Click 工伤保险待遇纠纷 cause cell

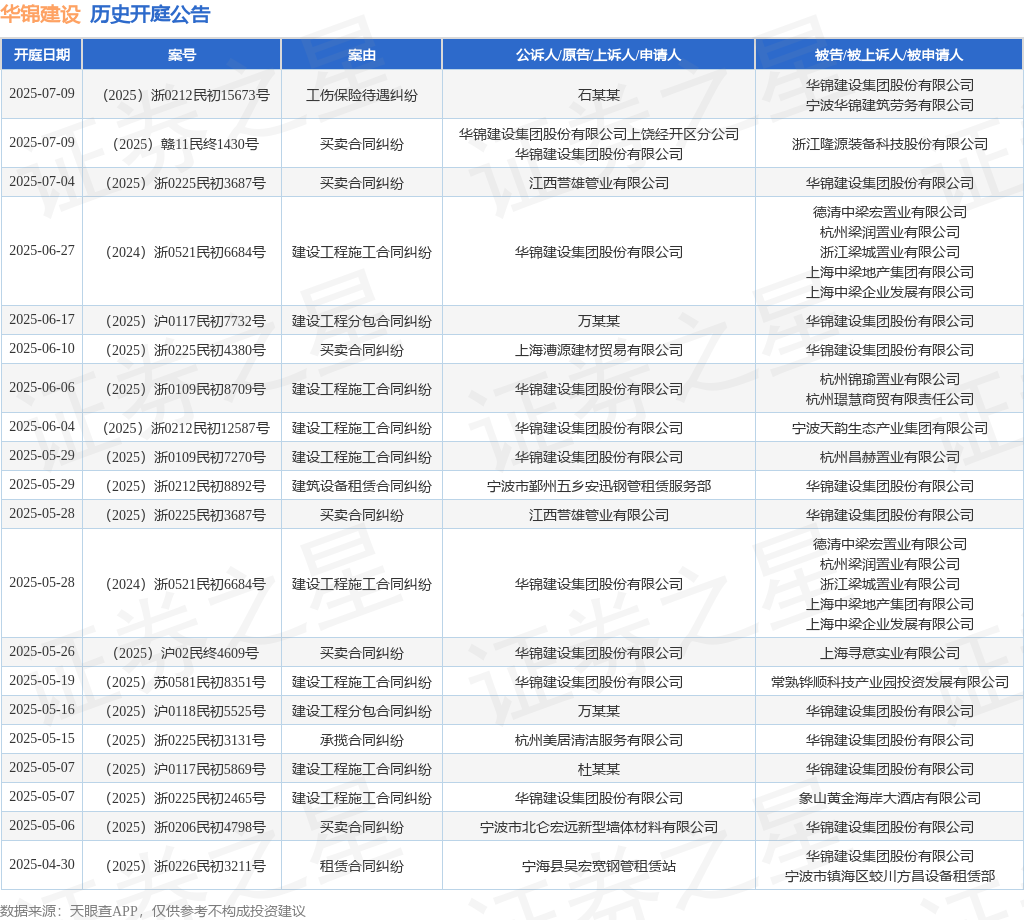(362, 95)
